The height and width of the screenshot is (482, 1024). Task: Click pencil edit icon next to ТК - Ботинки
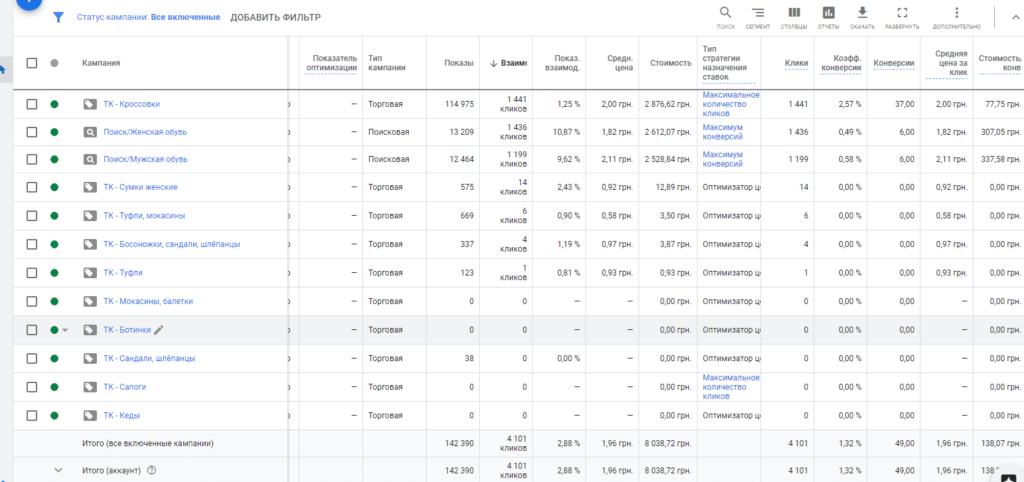[x=158, y=330]
